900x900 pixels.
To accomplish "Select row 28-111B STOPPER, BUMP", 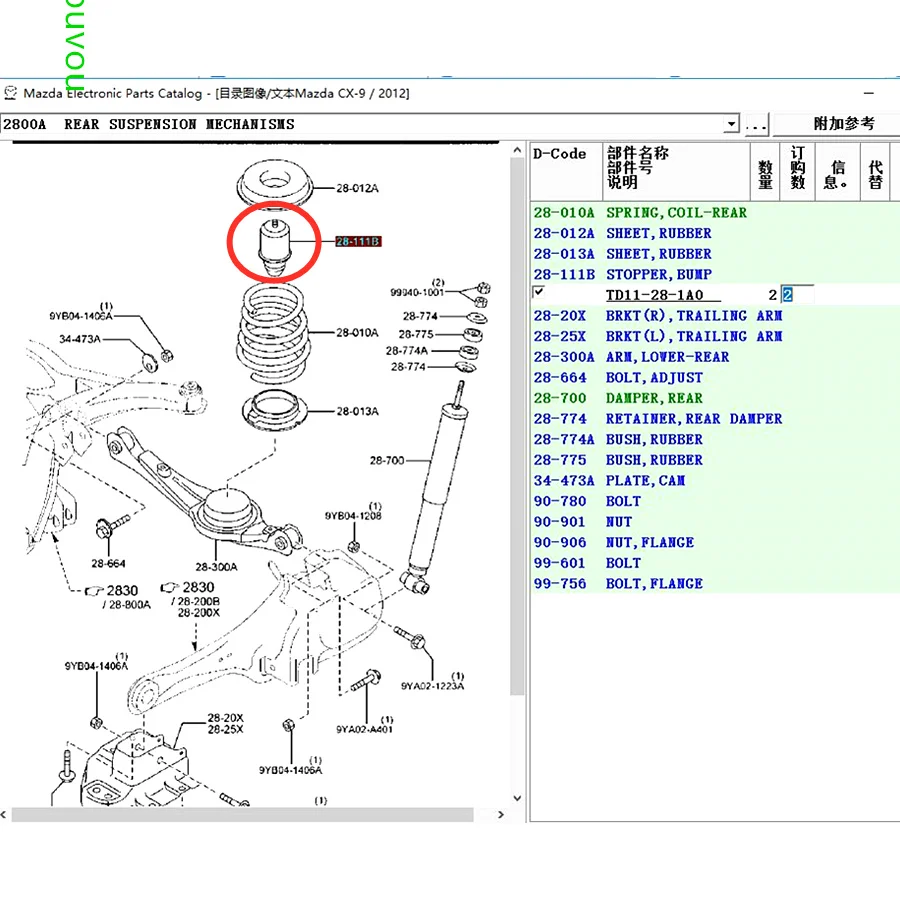I will [715, 274].
